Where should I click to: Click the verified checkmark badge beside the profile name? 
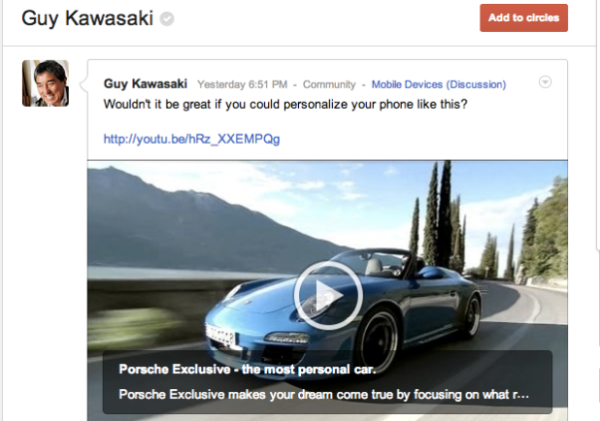tap(167, 19)
